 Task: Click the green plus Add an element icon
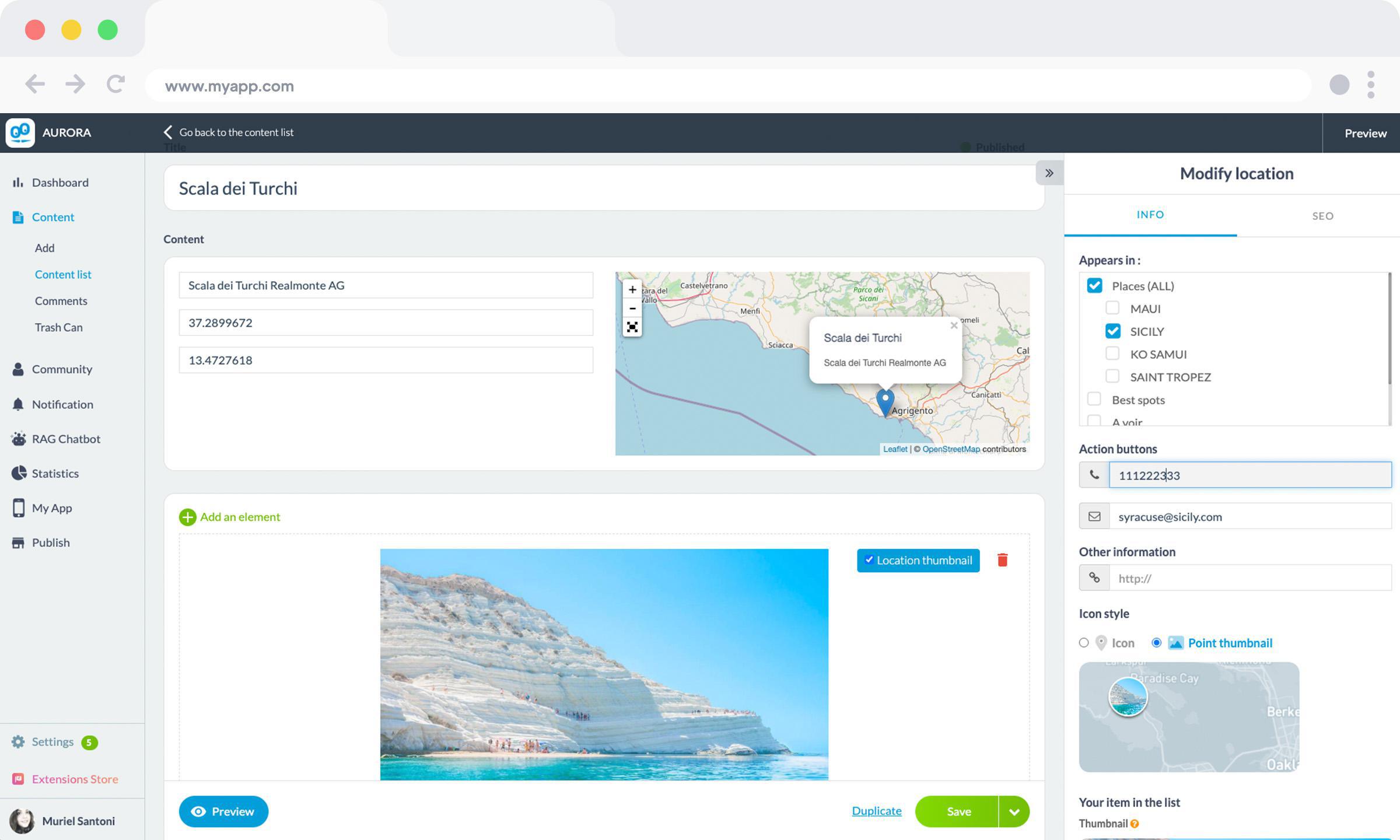coord(187,517)
